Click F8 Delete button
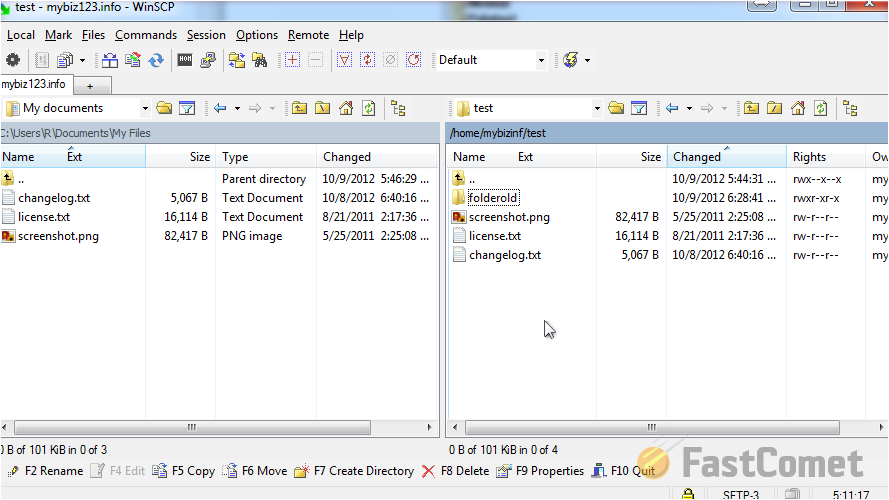The image size is (889, 500). coord(455,471)
